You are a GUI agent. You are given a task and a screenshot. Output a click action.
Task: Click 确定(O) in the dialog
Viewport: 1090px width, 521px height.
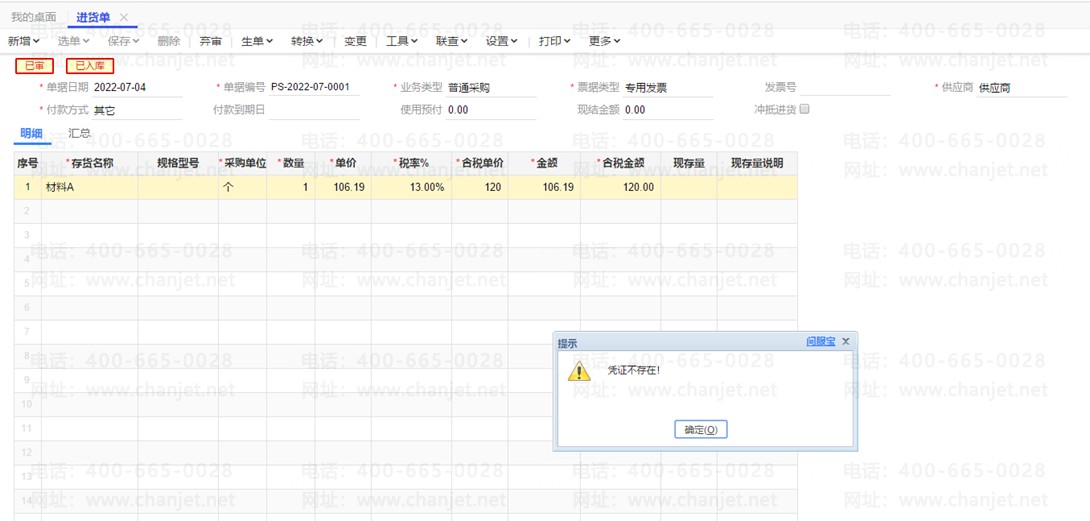(x=701, y=430)
